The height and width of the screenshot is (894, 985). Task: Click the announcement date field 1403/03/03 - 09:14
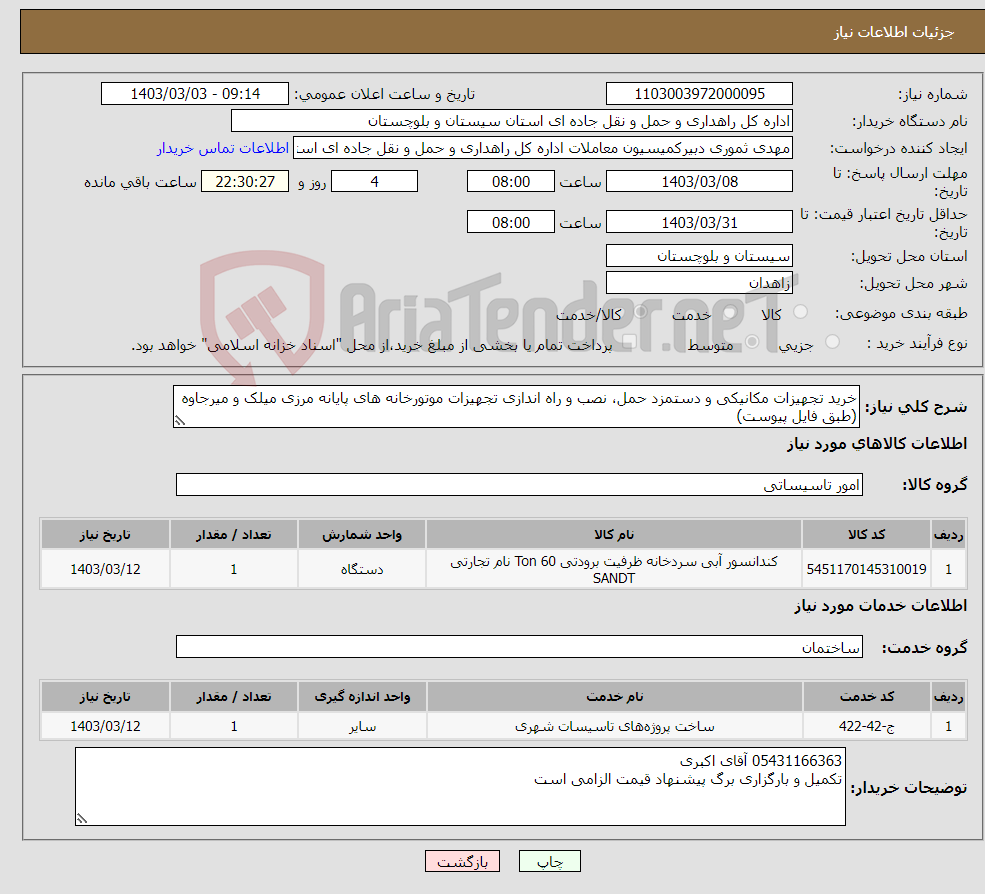click(x=195, y=94)
